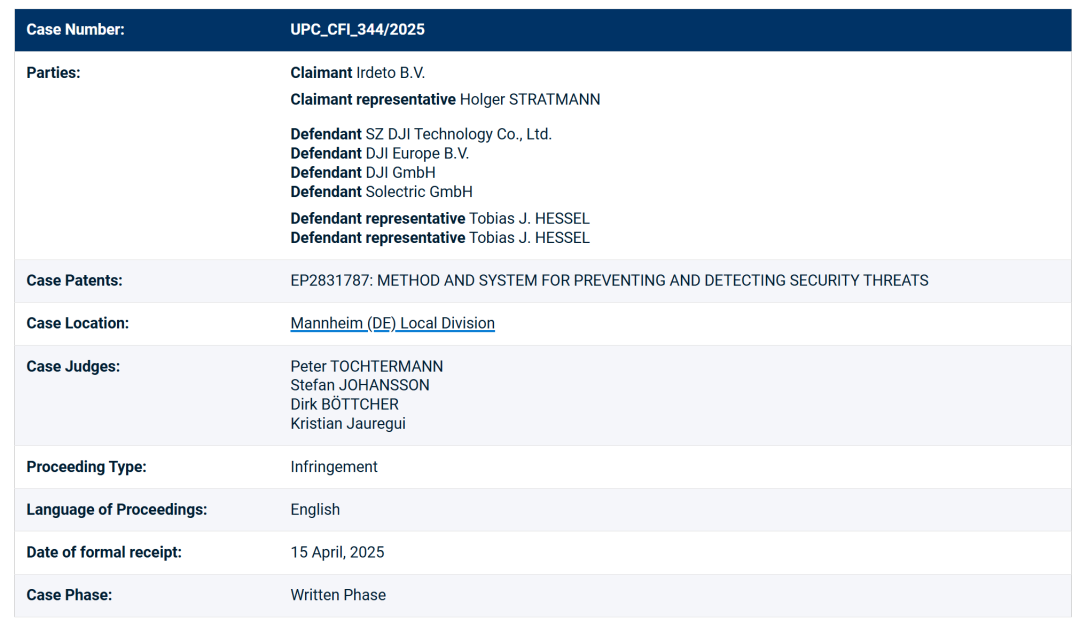This screenshot has width=1080, height=628.
Task: Click judge Dirk BÖTTCHER
Action: [344, 404]
